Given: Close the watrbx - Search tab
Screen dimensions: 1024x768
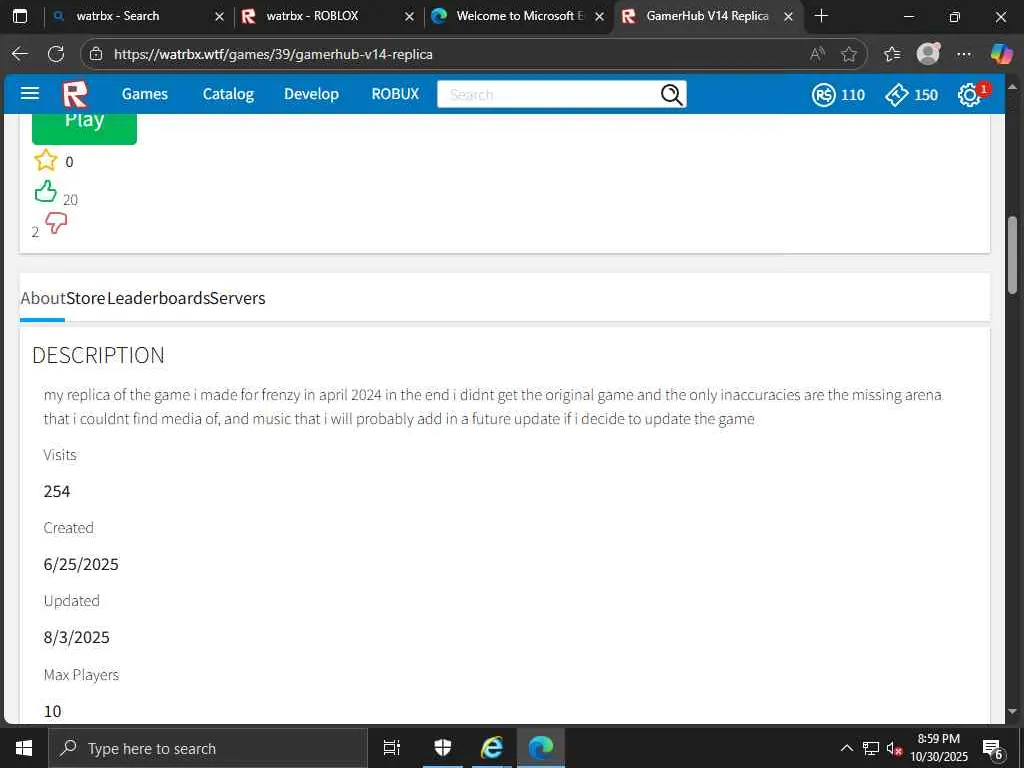Looking at the screenshot, I should point(219,16).
